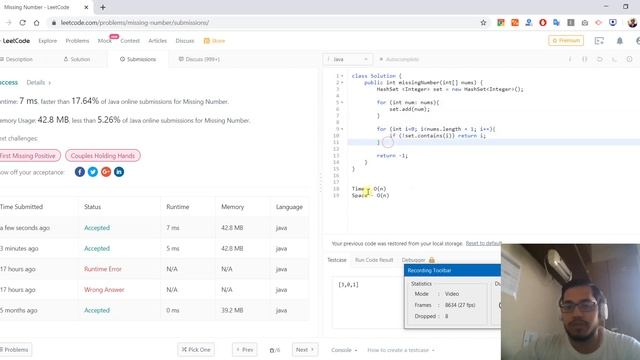Collapse code fold at line 5
Image resolution: width=640 pixels, height=360 pixels.
pyautogui.click(x=342, y=102)
